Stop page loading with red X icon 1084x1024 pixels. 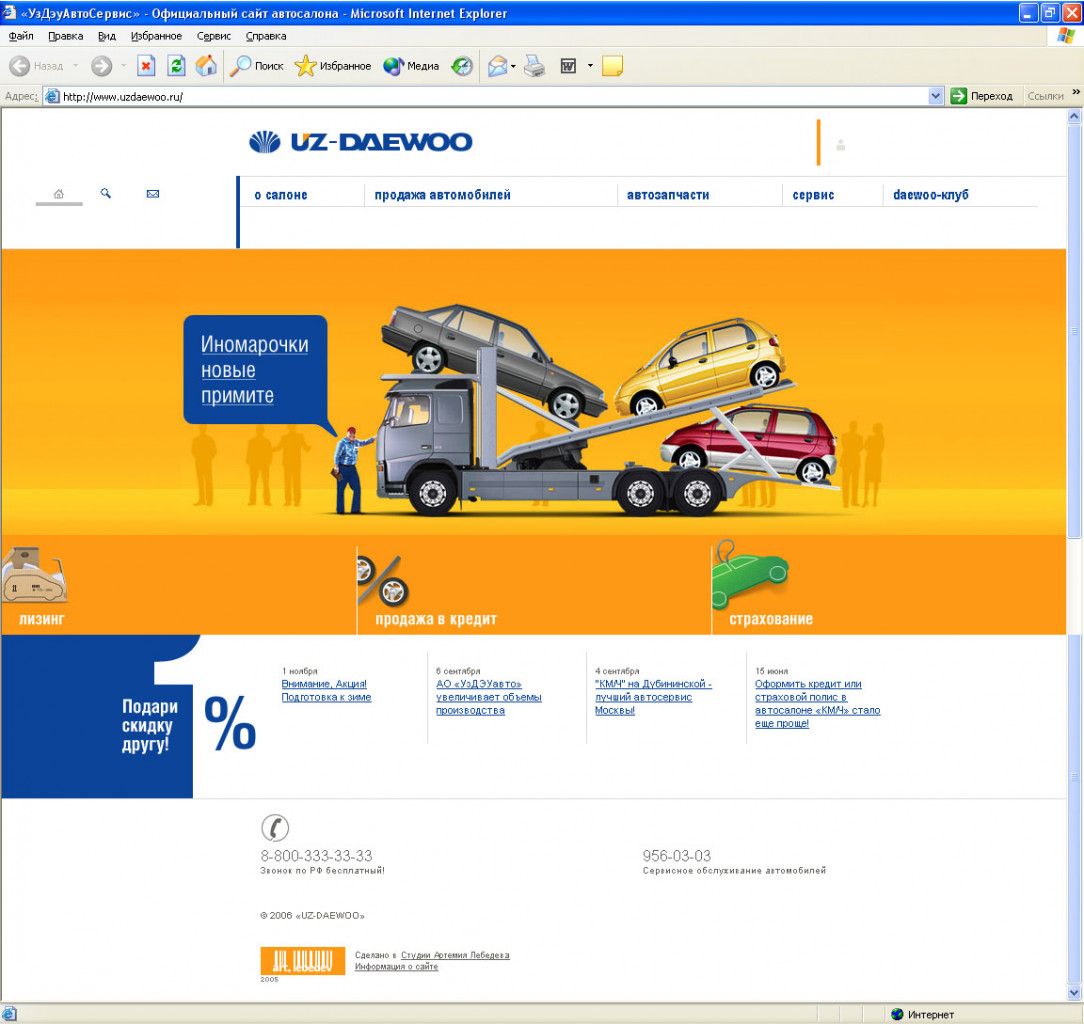146,66
